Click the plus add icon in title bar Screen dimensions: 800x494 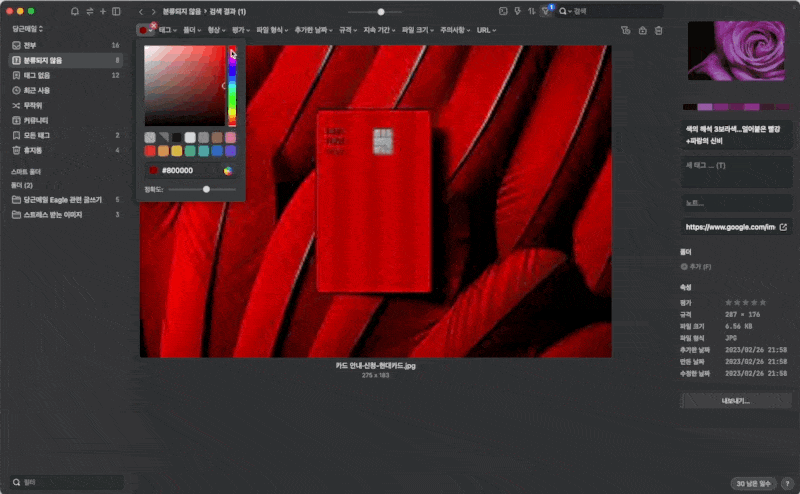[103, 11]
